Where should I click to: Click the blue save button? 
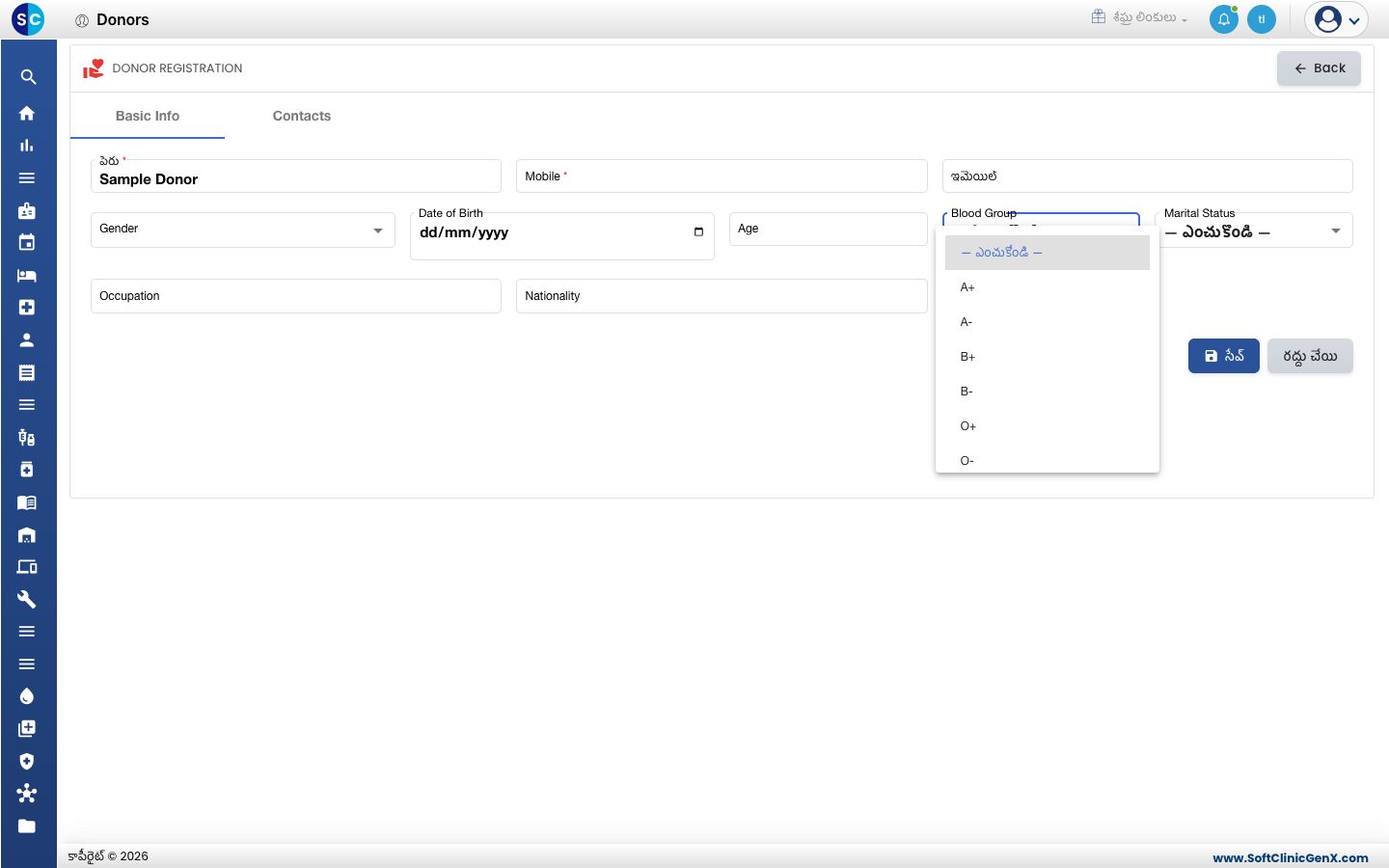[x=1224, y=356]
